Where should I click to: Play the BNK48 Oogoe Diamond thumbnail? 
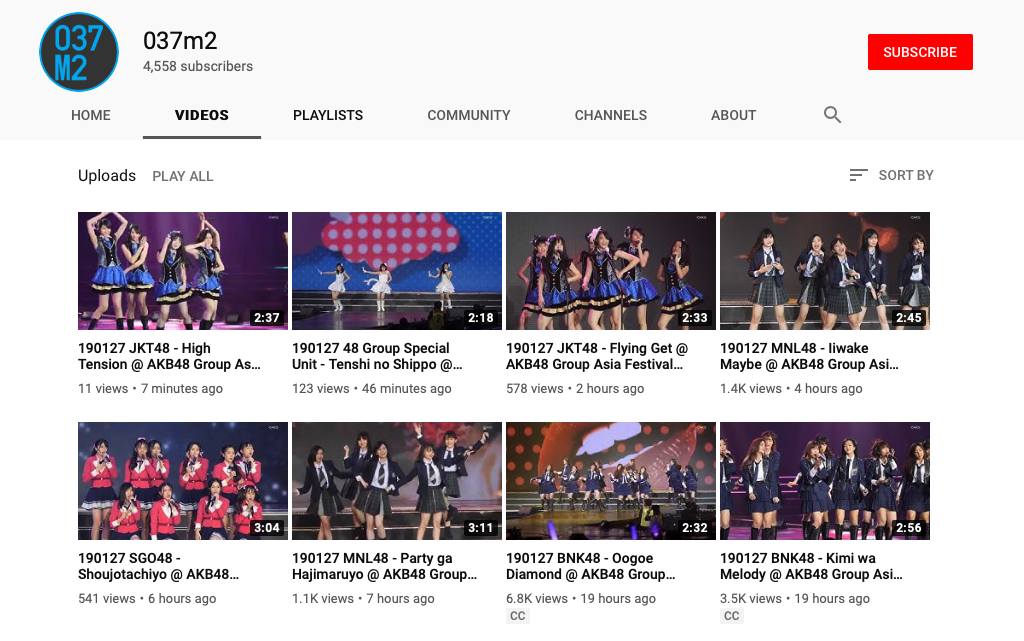pyautogui.click(x=611, y=481)
